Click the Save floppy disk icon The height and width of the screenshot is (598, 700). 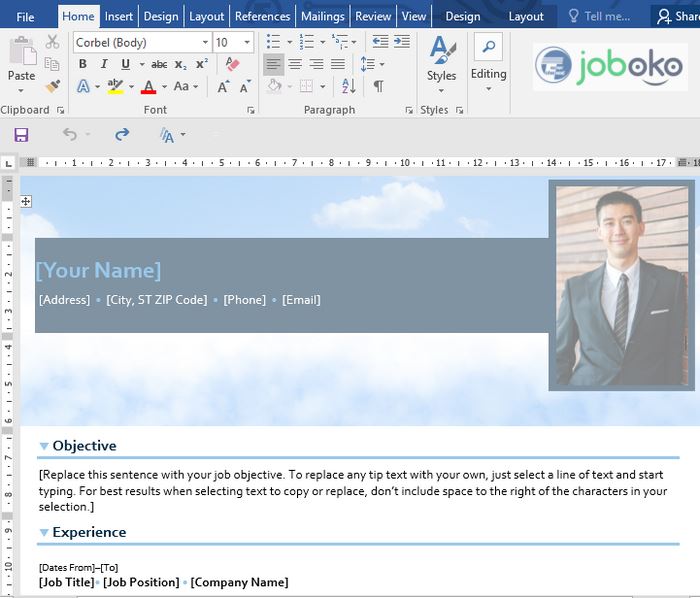click(x=21, y=134)
